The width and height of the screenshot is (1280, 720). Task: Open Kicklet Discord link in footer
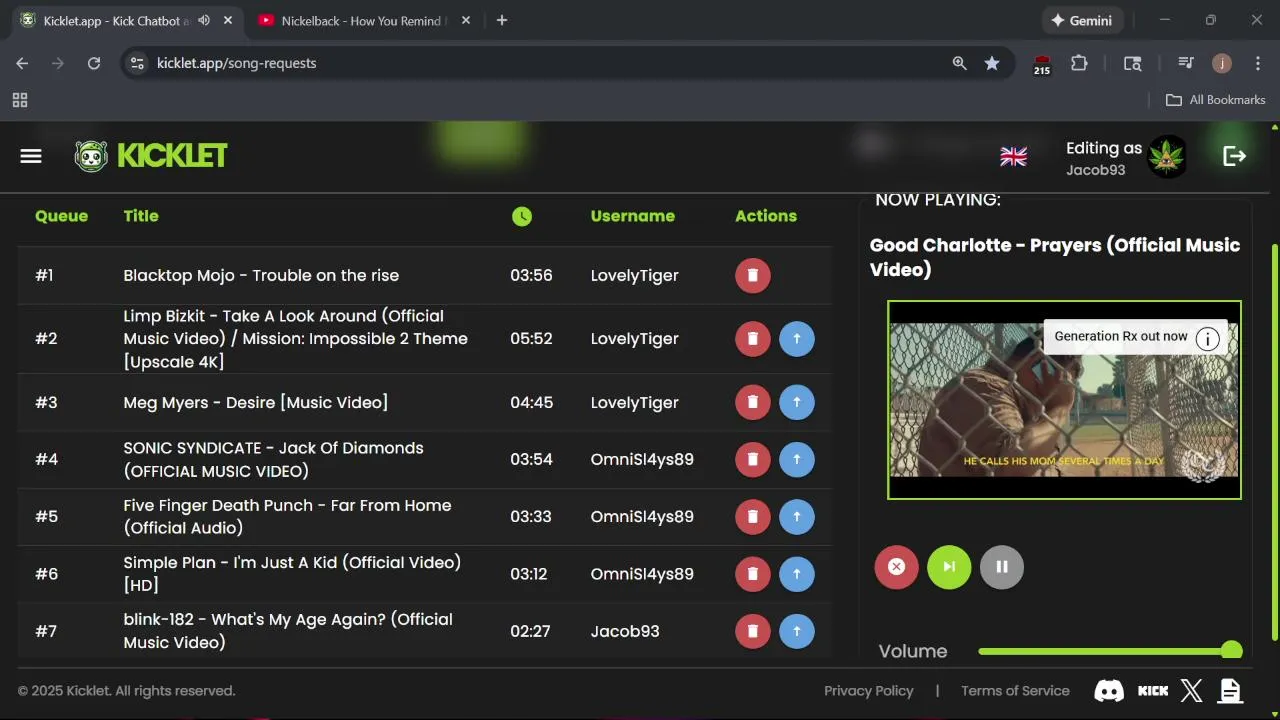pyautogui.click(x=1109, y=690)
